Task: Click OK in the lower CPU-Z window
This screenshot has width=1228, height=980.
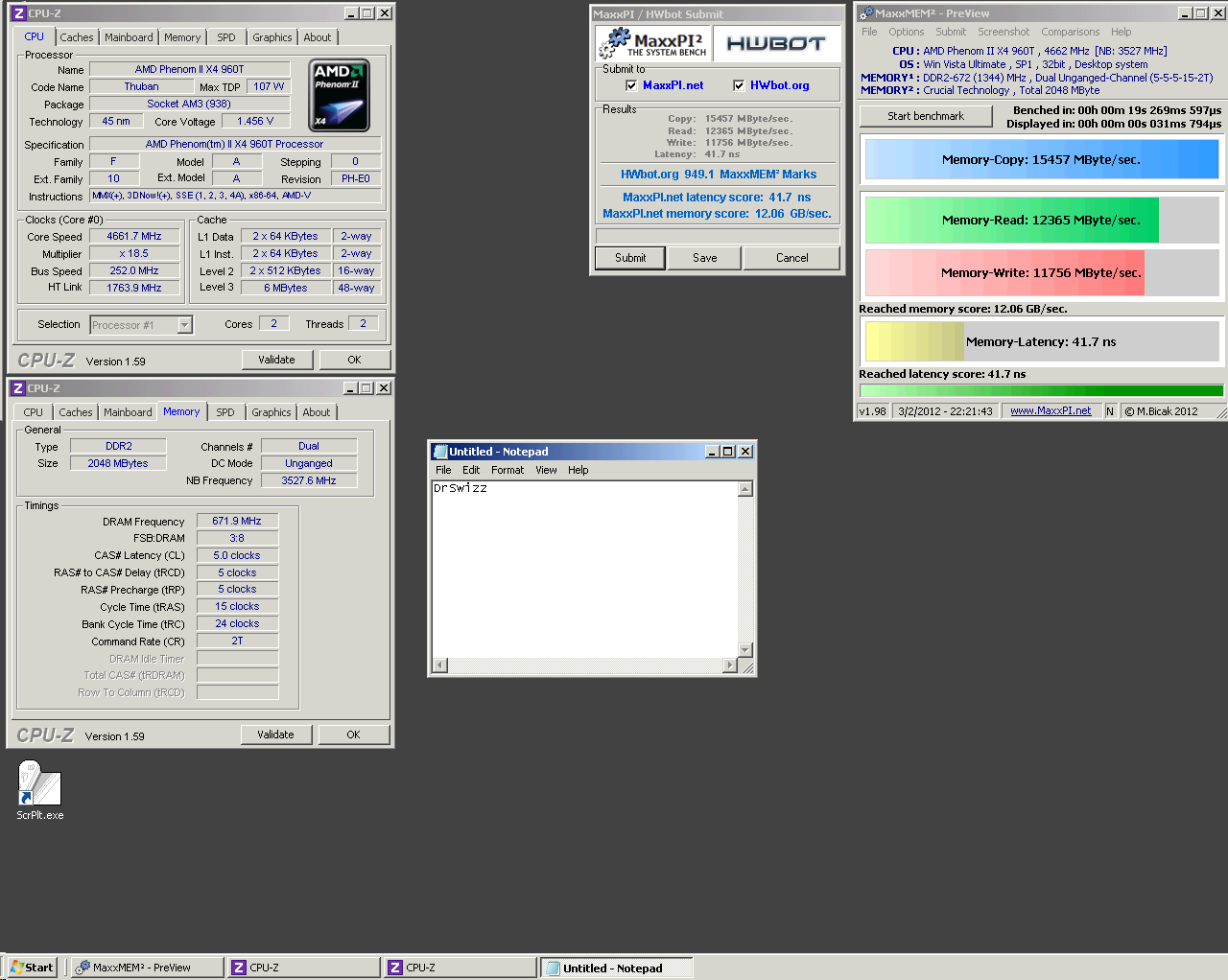Action: point(353,735)
